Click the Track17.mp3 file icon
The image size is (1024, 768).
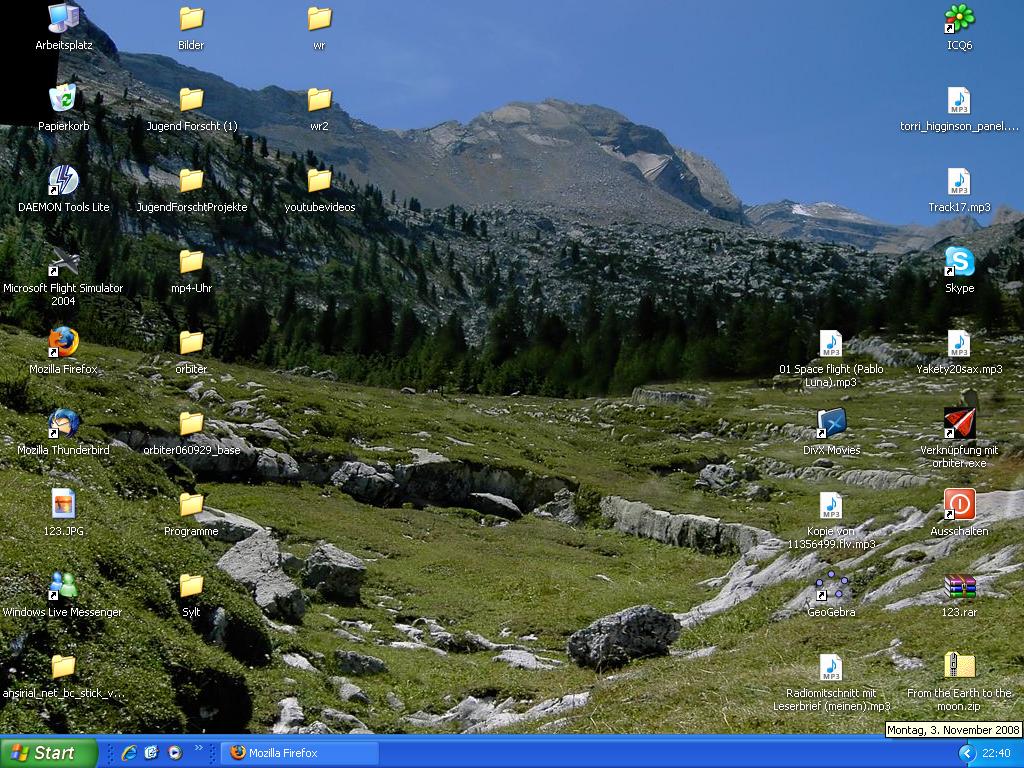coord(959,182)
